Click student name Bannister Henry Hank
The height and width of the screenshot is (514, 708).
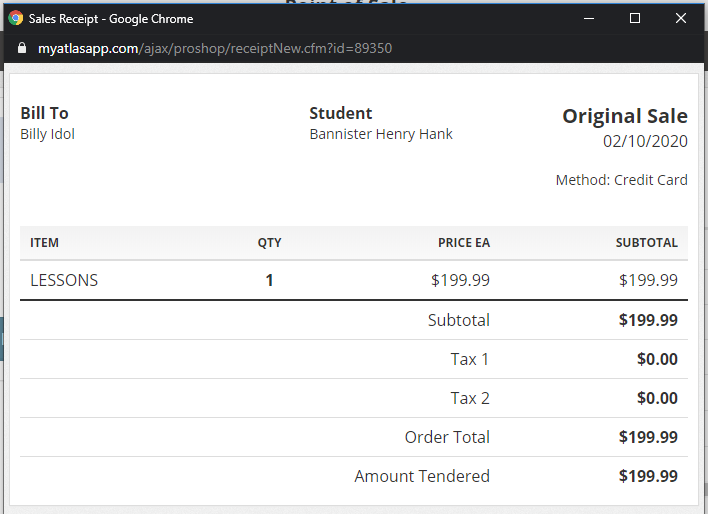pos(380,134)
